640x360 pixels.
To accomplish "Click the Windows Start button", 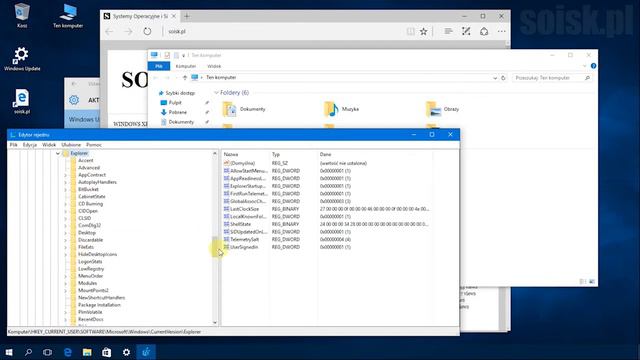I will pyautogui.click(x=9, y=352).
